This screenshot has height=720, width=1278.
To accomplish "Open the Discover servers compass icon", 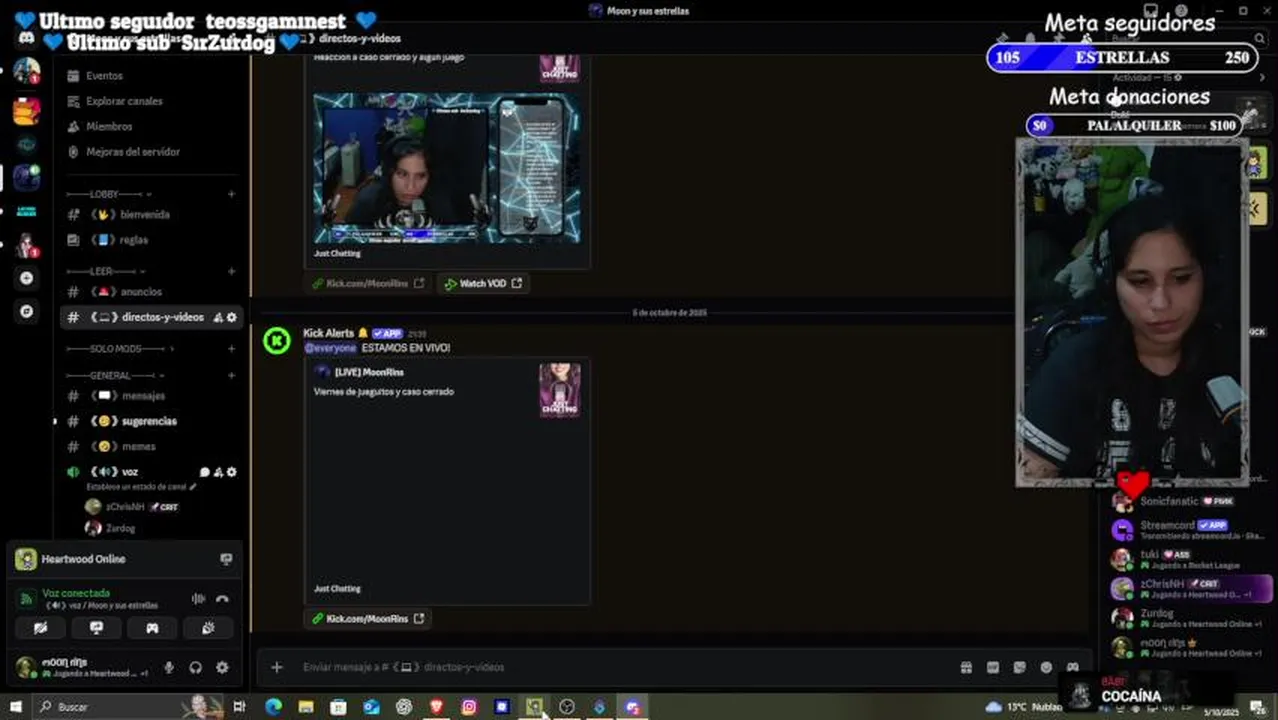I will point(27,311).
